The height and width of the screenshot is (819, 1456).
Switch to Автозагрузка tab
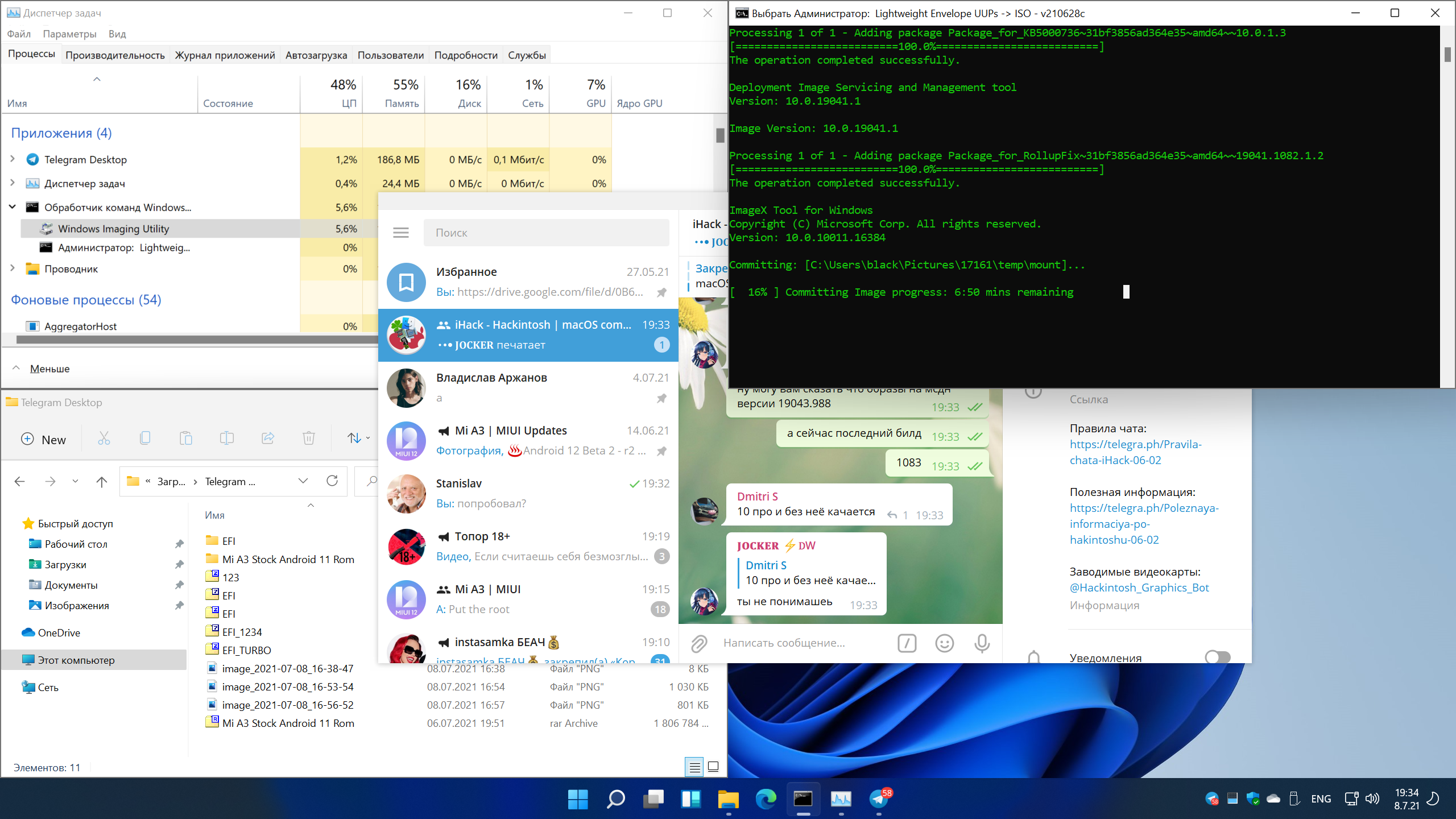(x=316, y=55)
